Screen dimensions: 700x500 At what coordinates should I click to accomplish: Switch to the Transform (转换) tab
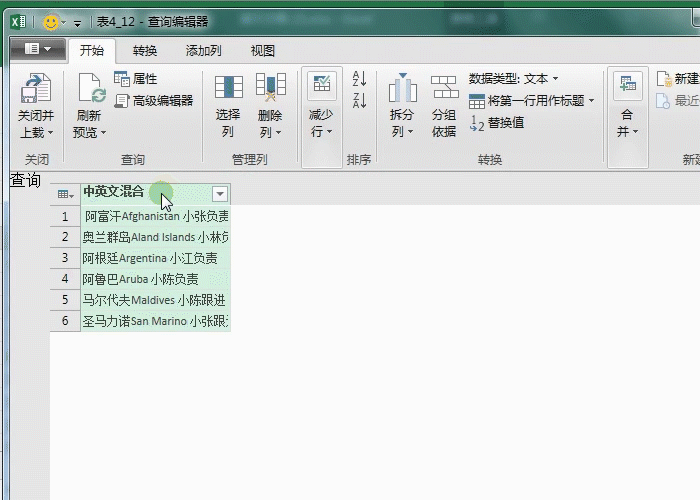click(145, 51)
